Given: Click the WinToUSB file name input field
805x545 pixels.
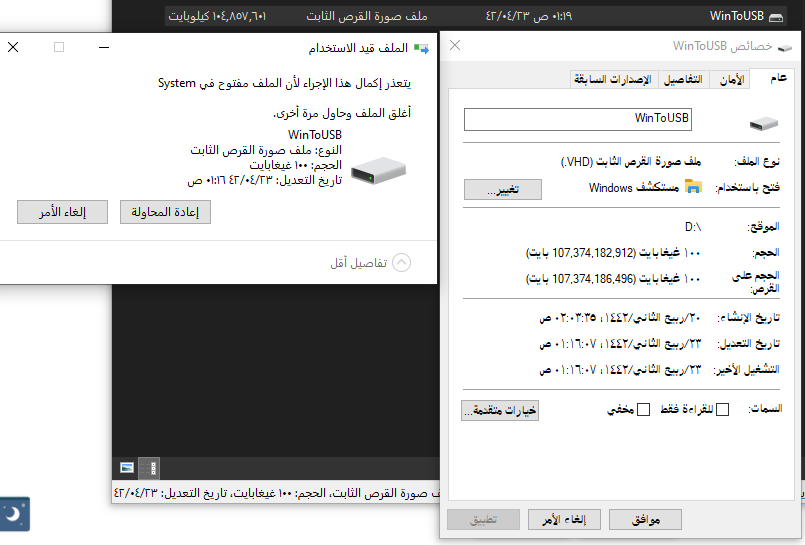Looking at the screenshot, I should (578, 120).
